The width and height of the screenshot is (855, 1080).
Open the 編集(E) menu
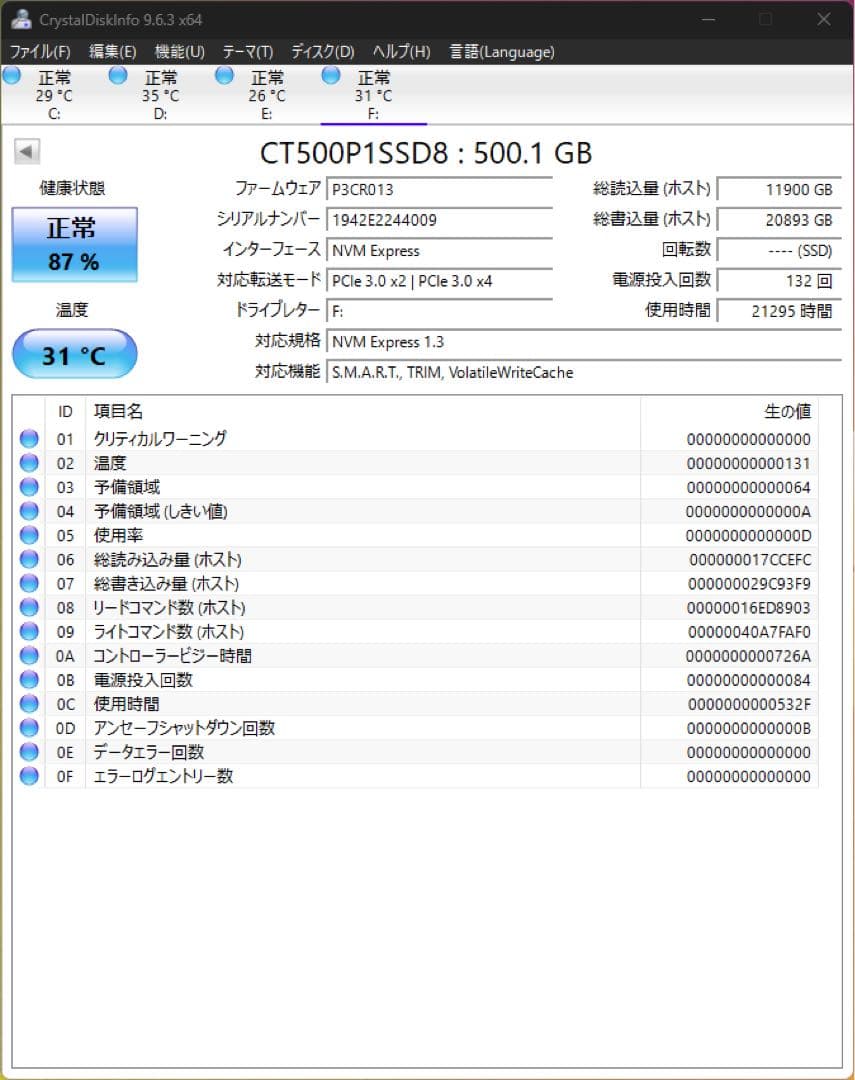[112, 52]
